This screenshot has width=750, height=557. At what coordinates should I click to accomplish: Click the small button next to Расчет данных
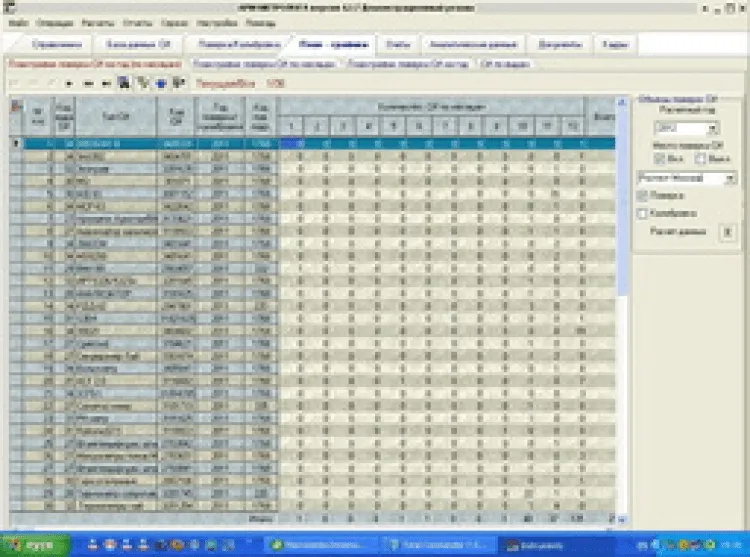coord(728,232)
